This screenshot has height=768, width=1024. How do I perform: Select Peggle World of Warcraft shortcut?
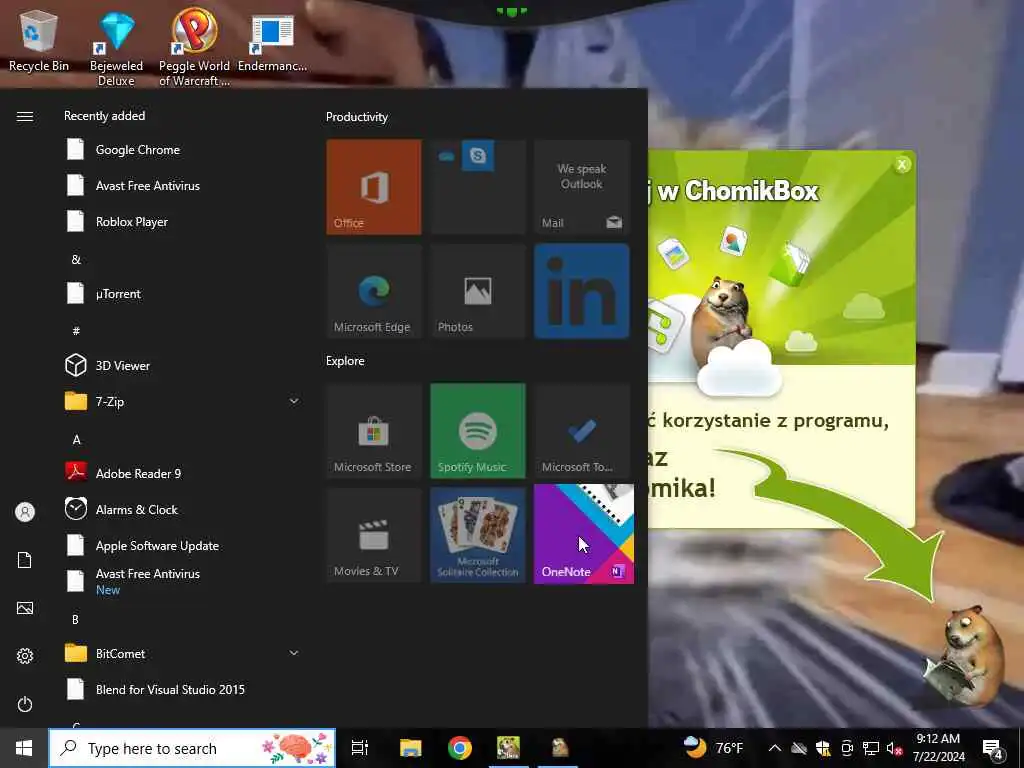[194, 48]
